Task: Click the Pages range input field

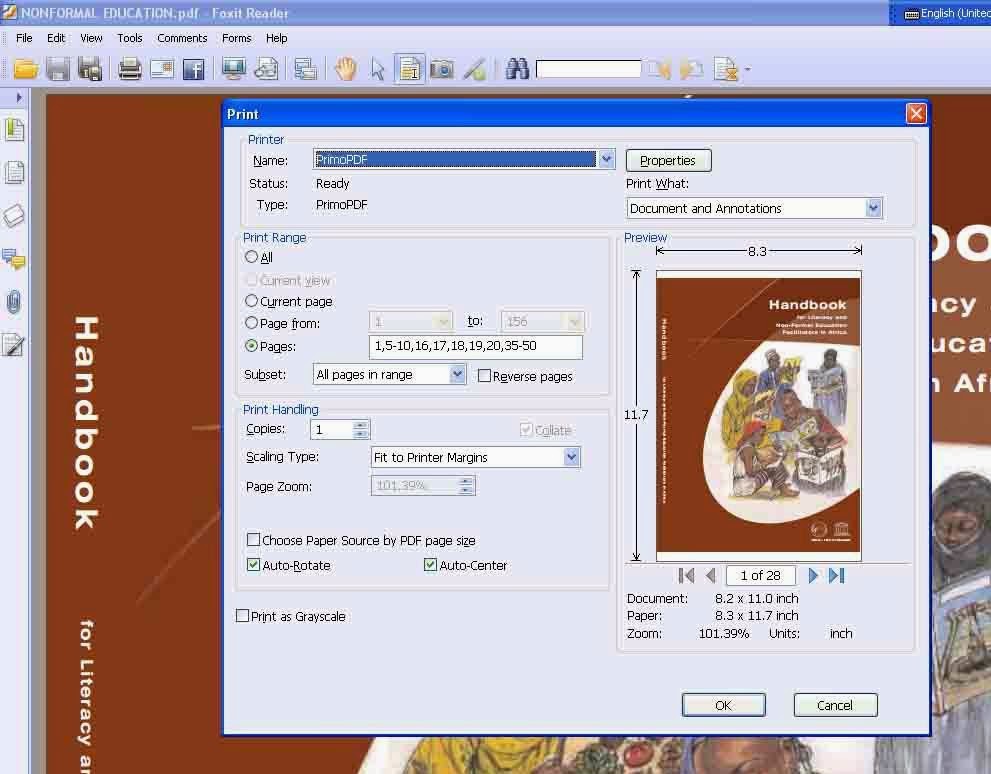Action: tap(475, 346)
